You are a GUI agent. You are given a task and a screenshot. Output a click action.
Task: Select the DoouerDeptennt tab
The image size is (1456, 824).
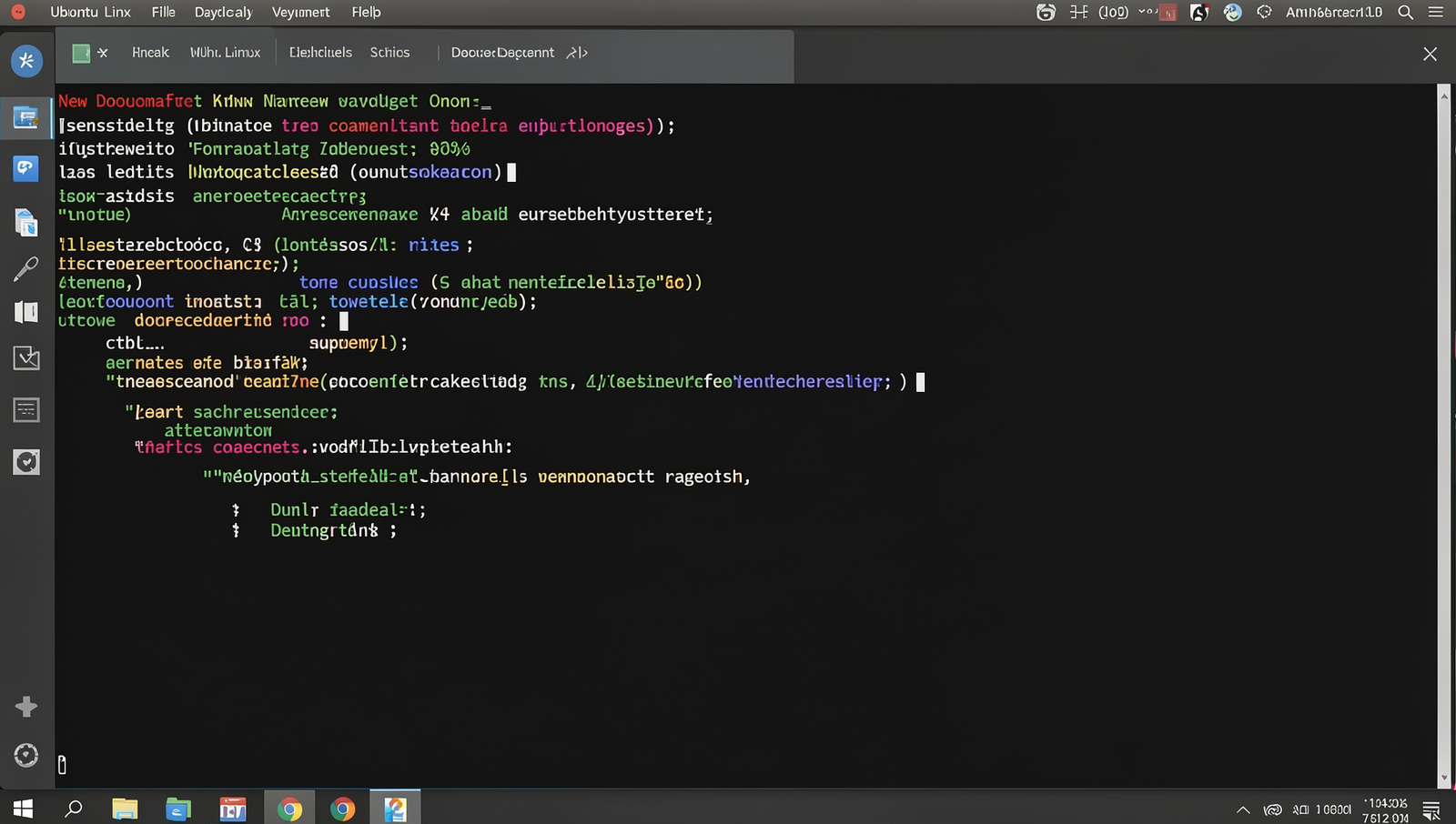(x=502, y=53)
